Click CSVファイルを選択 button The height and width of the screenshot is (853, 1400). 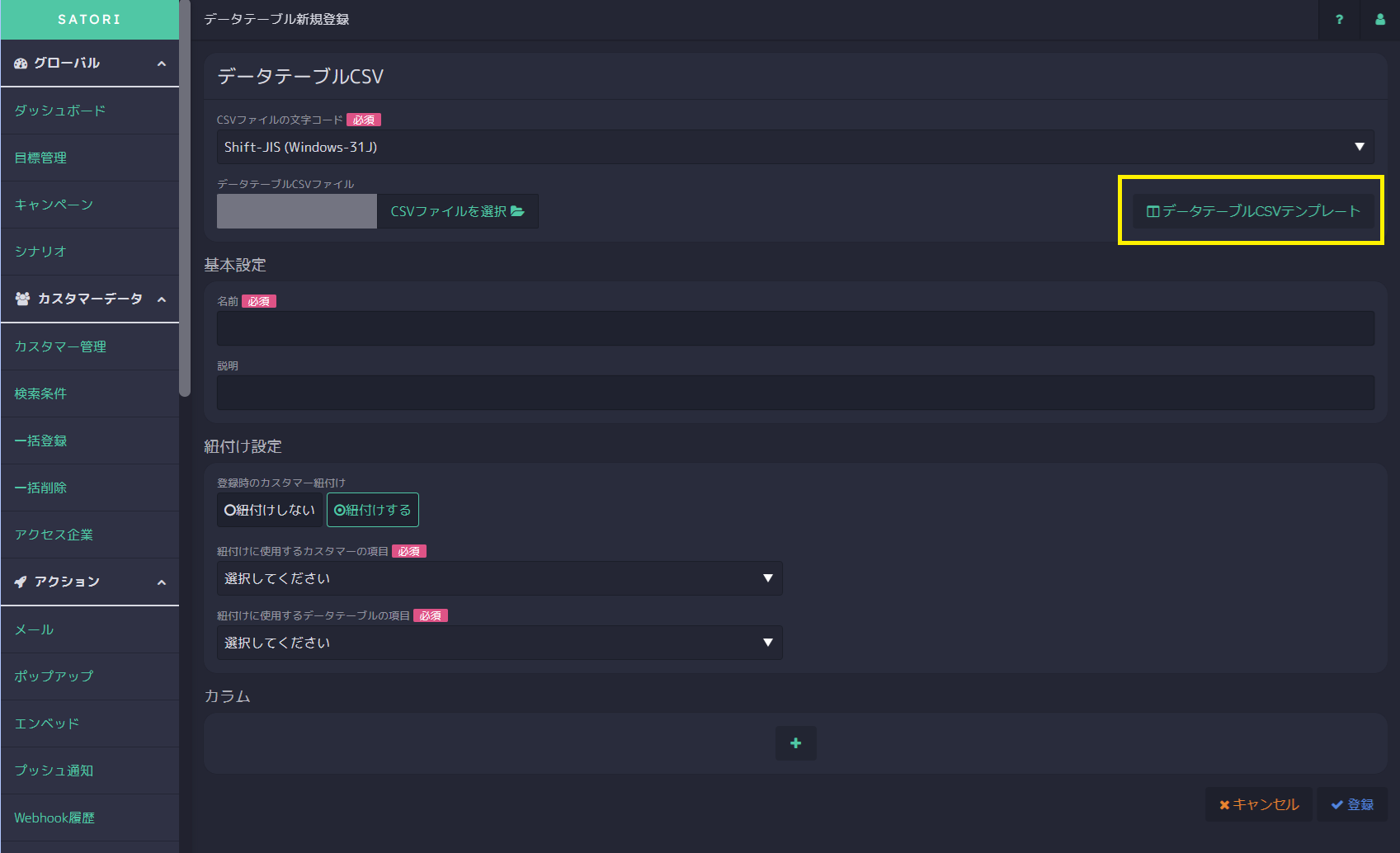[458, 211]
